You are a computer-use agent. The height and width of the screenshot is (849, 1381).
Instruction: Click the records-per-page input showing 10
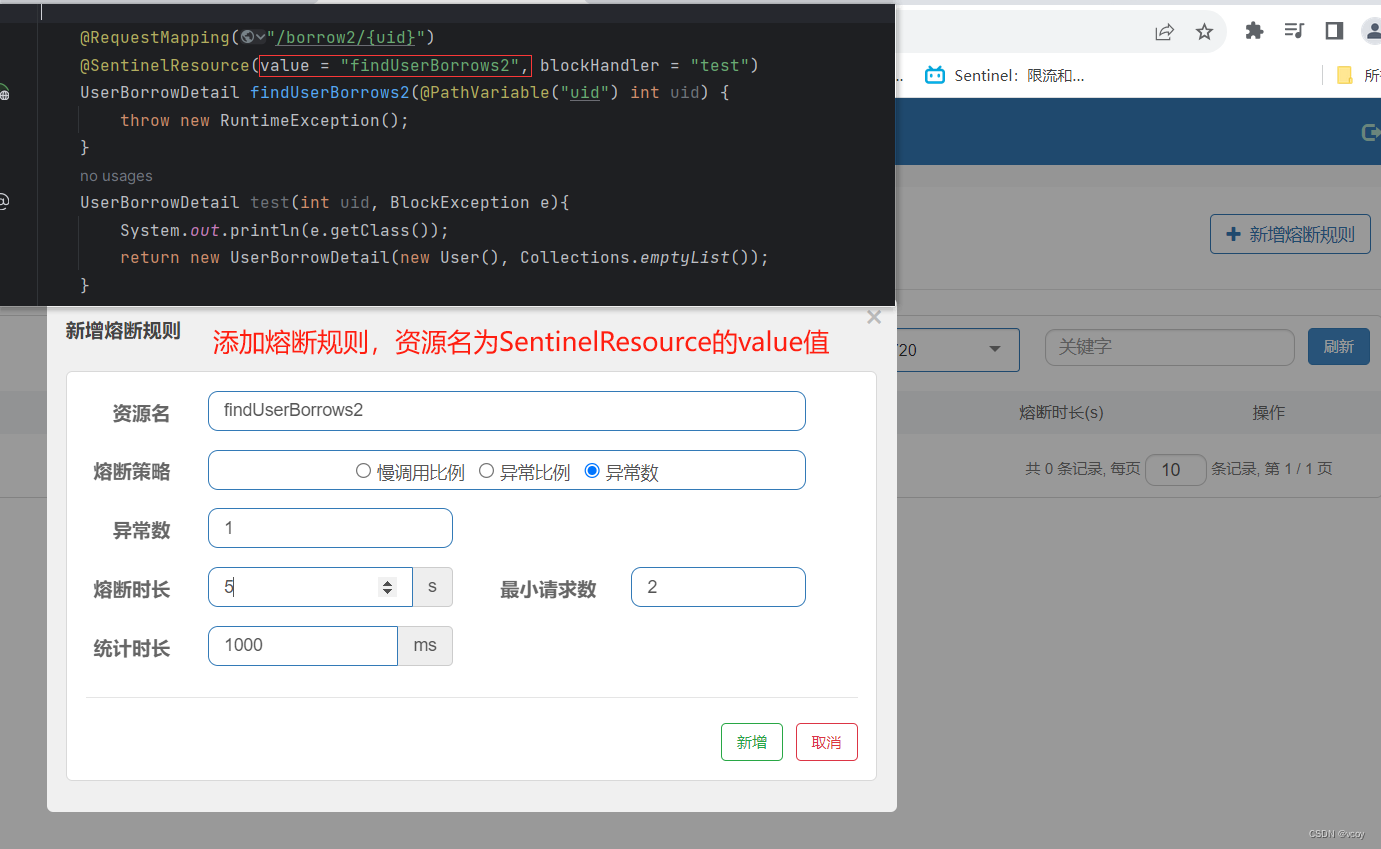point(1176,470)
